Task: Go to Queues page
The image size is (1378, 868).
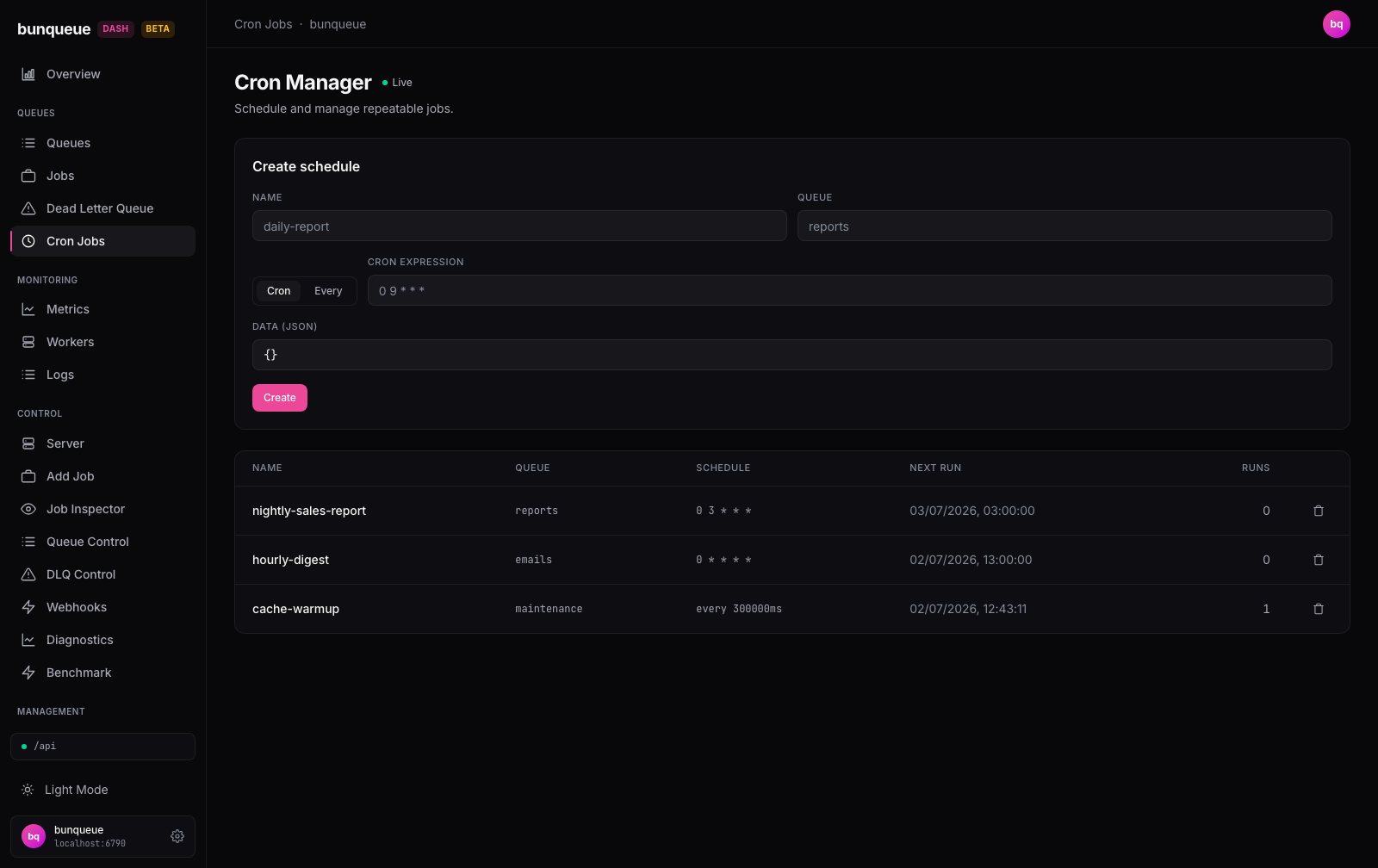Action: [102, 143]
